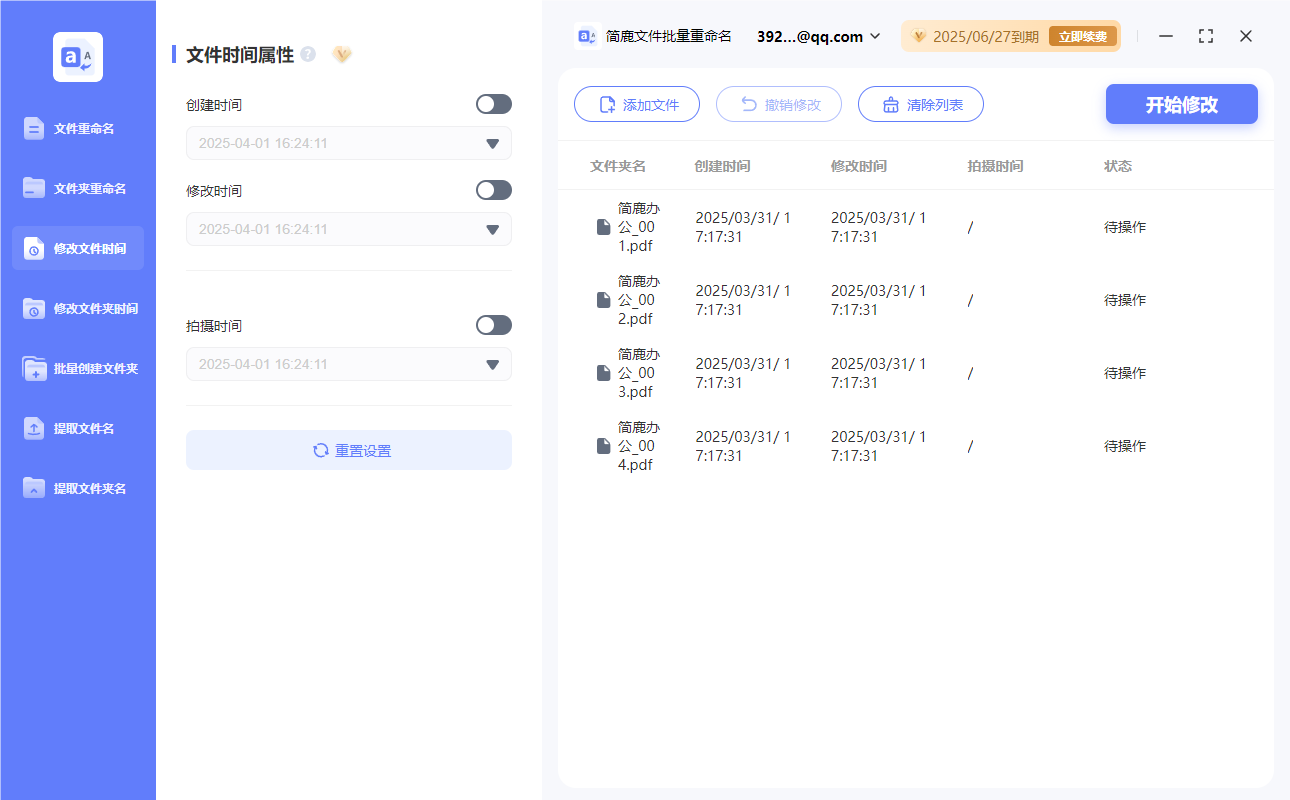The height and width of the screenshot is (800, 1290).
Task: Enable the 拍摄时间 switch
Action: click(x=493, y=324)
